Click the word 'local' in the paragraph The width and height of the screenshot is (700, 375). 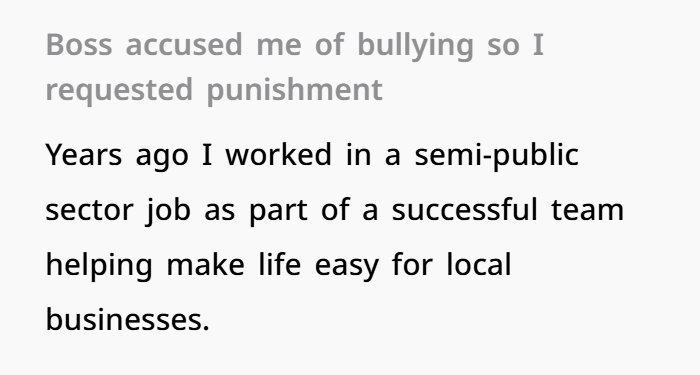tap(479, 264)
